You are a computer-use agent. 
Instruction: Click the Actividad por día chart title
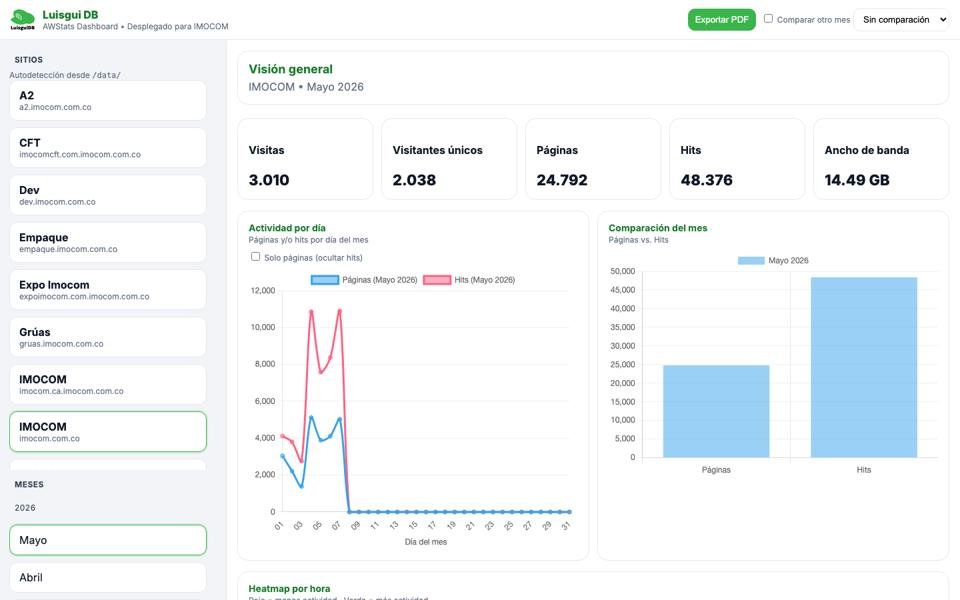click(287, 228)
